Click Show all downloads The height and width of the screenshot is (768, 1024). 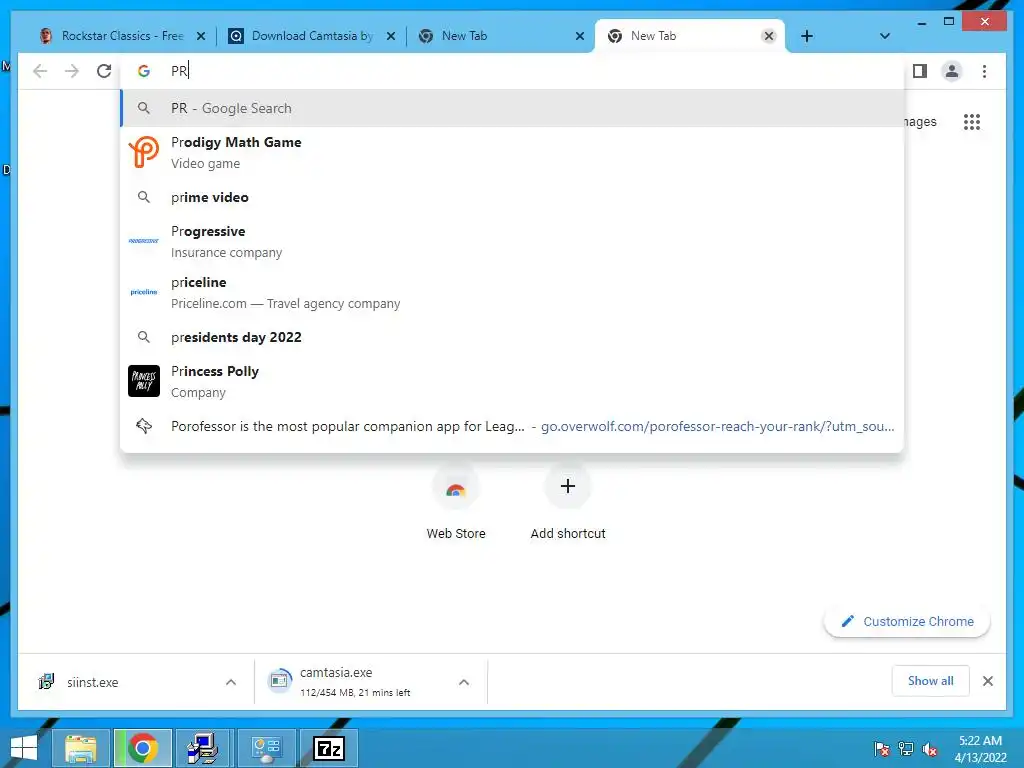(931, 681)
